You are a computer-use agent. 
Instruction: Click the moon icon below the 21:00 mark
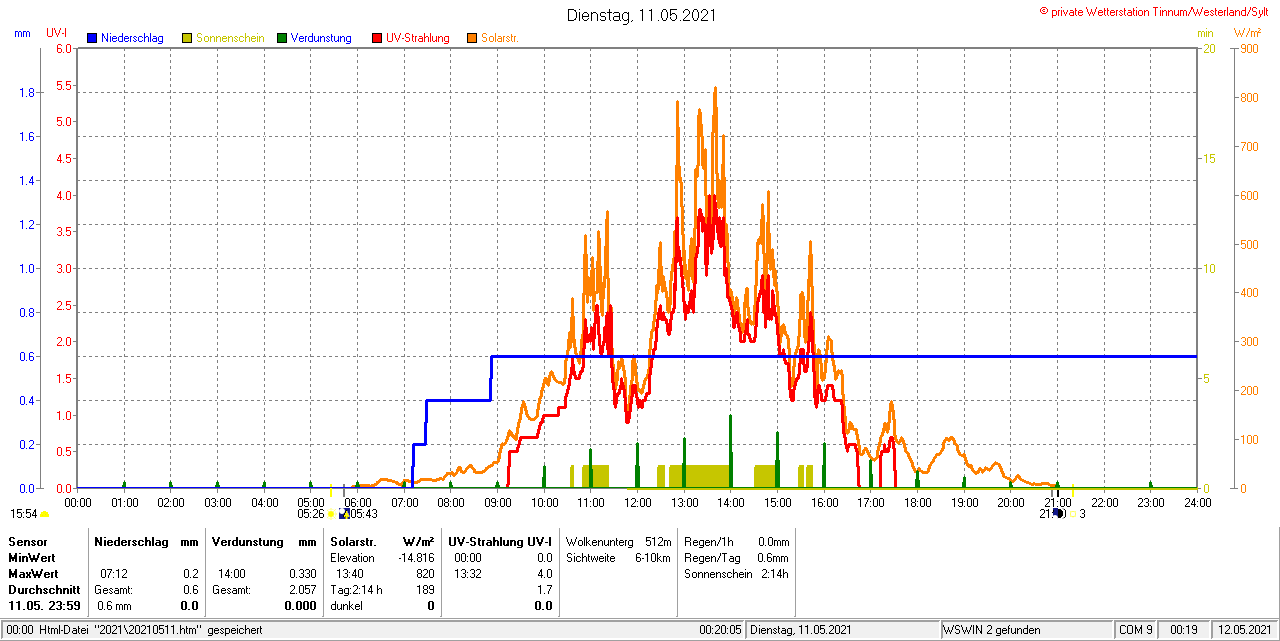[x=1058, y=514]
